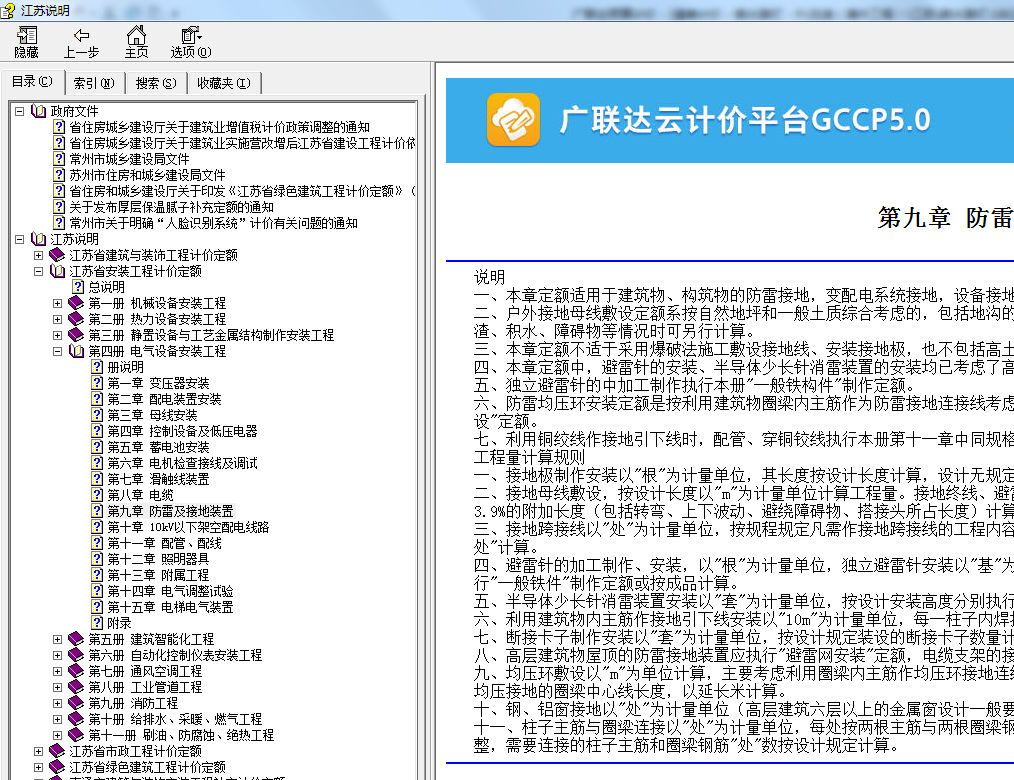Click the help window title icon

coord(8,10)
